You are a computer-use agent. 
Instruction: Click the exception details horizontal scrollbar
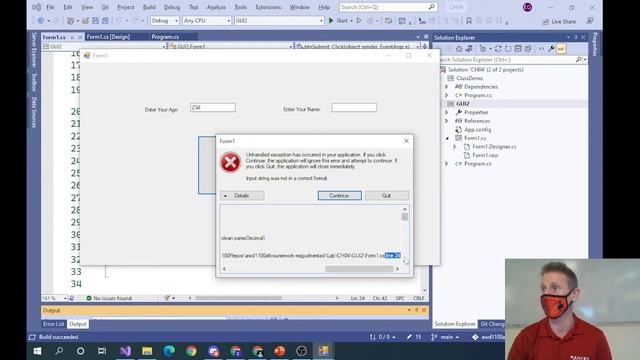[x=359, y=269]
